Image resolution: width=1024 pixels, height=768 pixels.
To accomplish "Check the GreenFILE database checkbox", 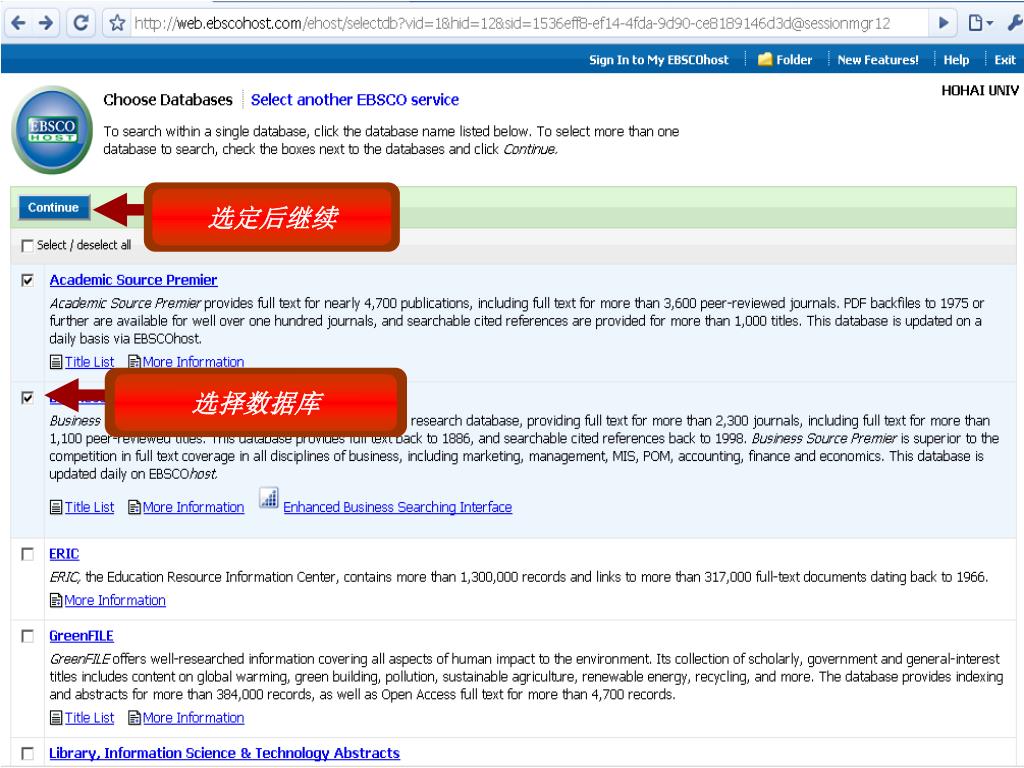I will coord(27,636).
